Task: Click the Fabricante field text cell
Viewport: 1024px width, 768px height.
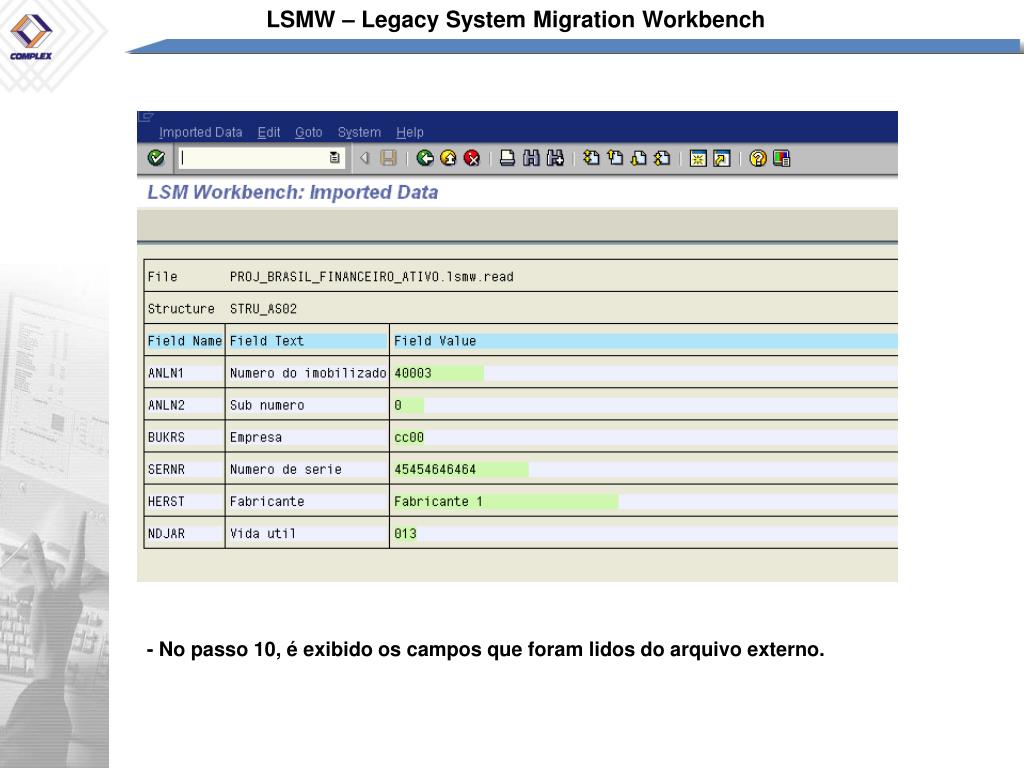Action: (308, 501)
